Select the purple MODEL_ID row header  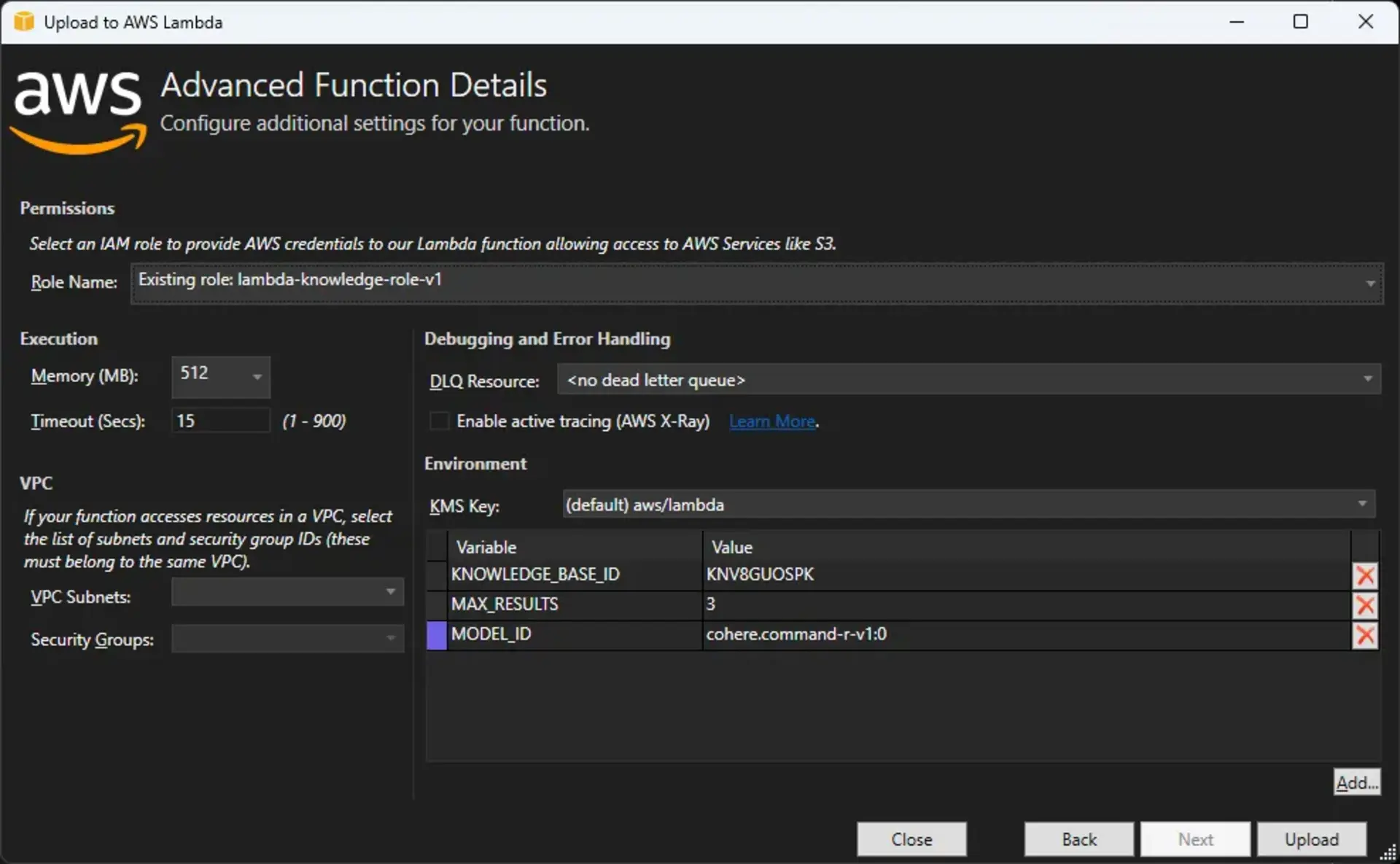pos(436,635)
